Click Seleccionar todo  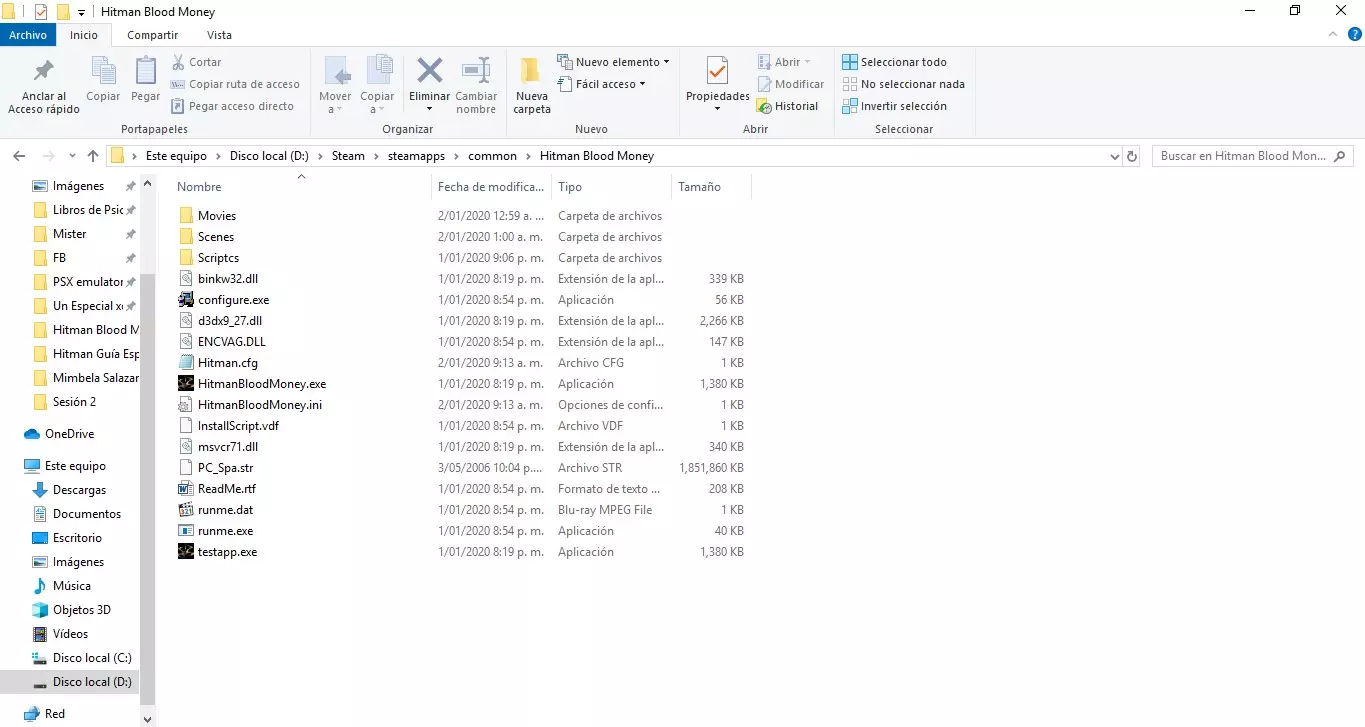(894, 62)
